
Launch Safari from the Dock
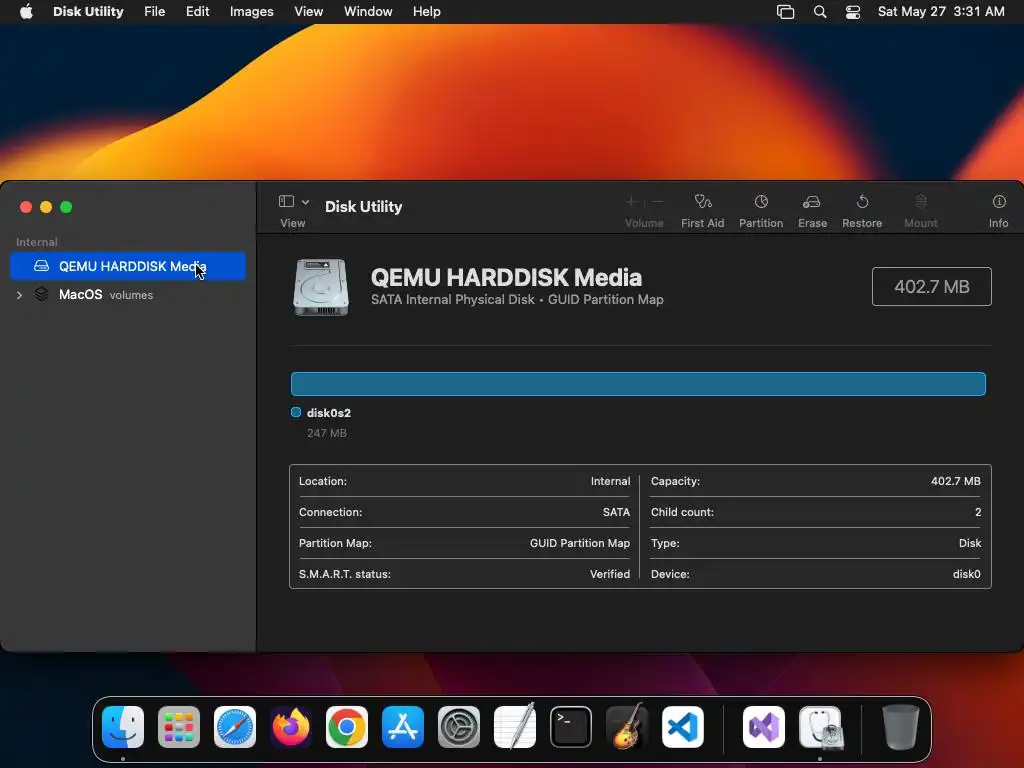(235, 727)
